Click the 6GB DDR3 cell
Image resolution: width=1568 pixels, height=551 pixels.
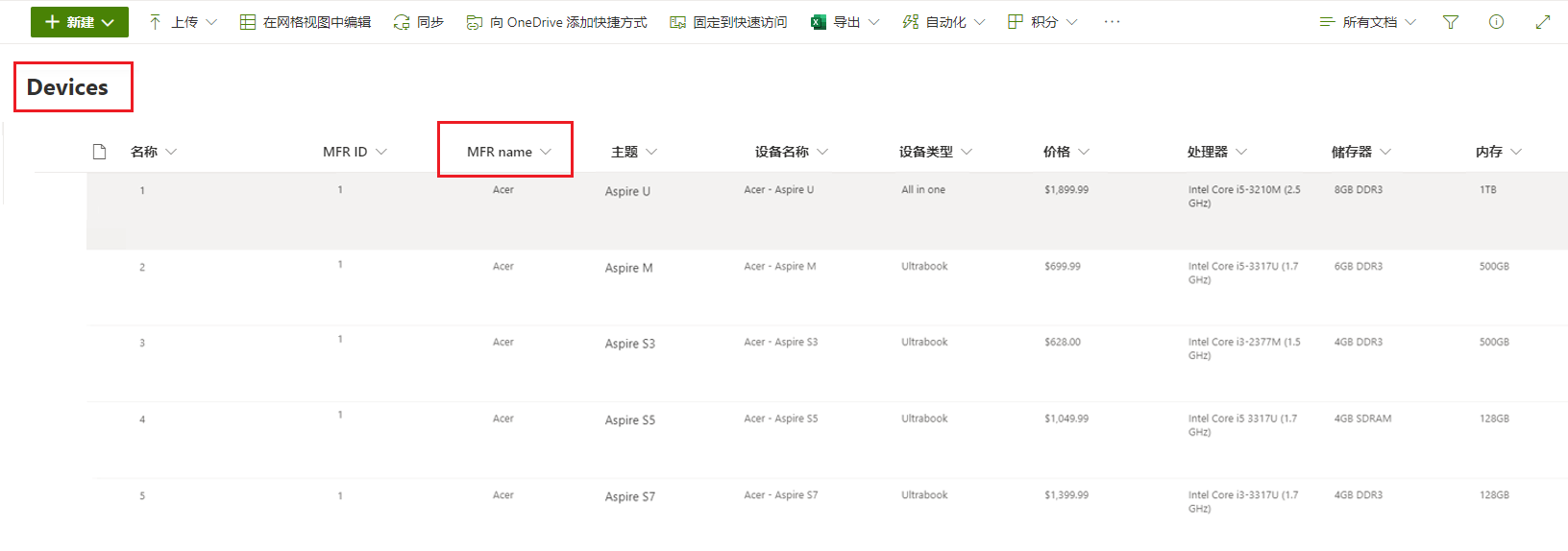tap(1359, 267)
